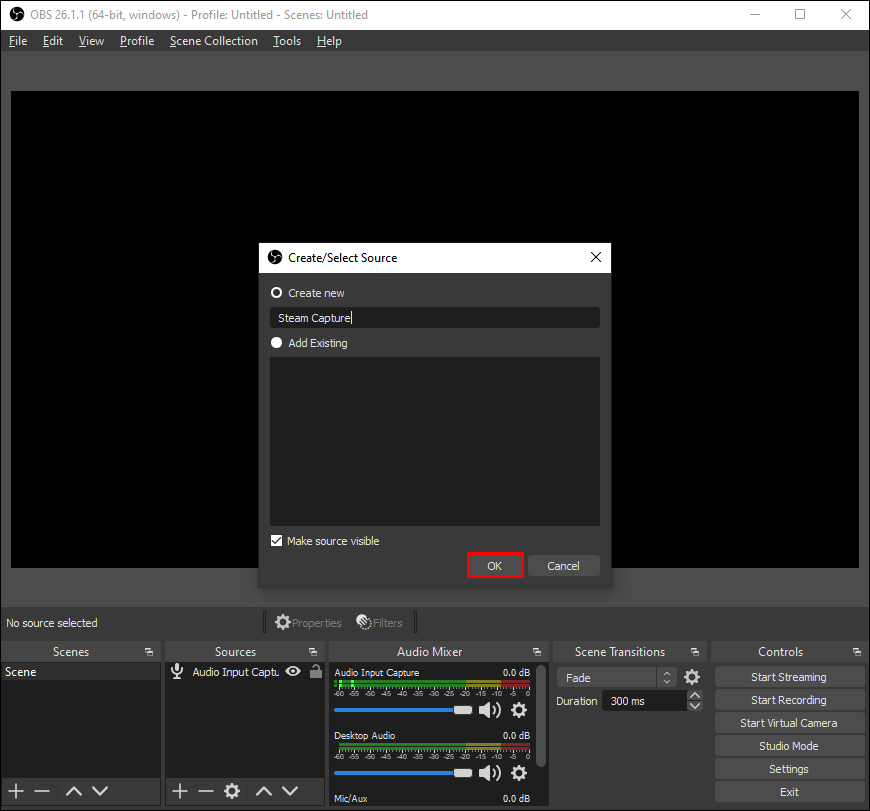Pop out the Audio Mixer dock
This screenshot has width=870, height=811.
click(x=537, y=652)
